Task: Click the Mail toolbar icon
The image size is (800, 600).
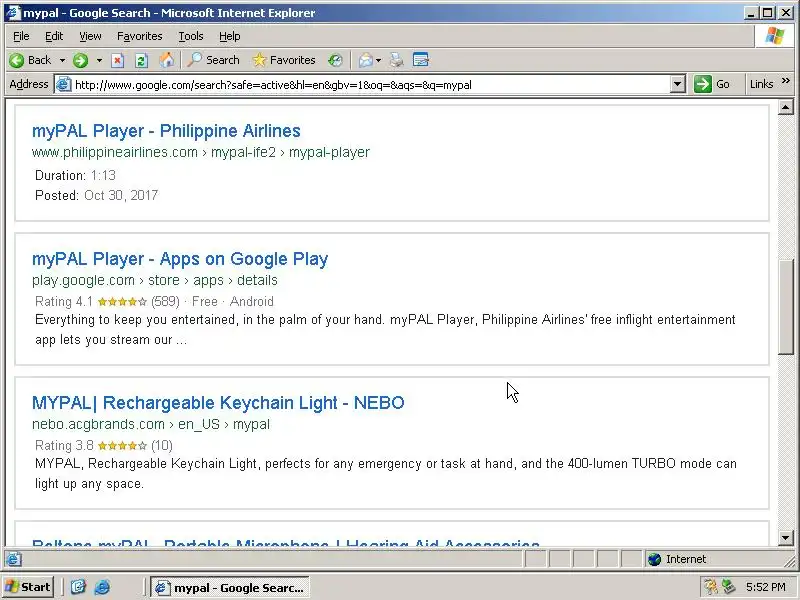Action: [365, 60]
